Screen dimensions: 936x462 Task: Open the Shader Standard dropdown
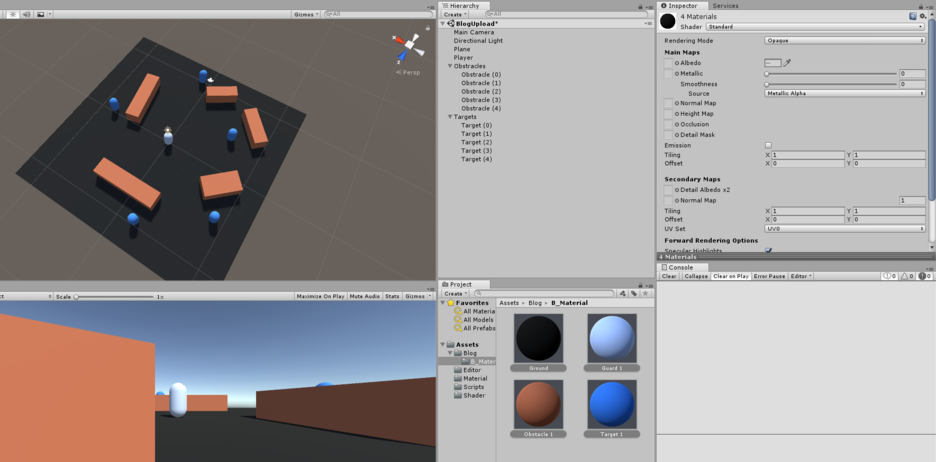point(815,27)
